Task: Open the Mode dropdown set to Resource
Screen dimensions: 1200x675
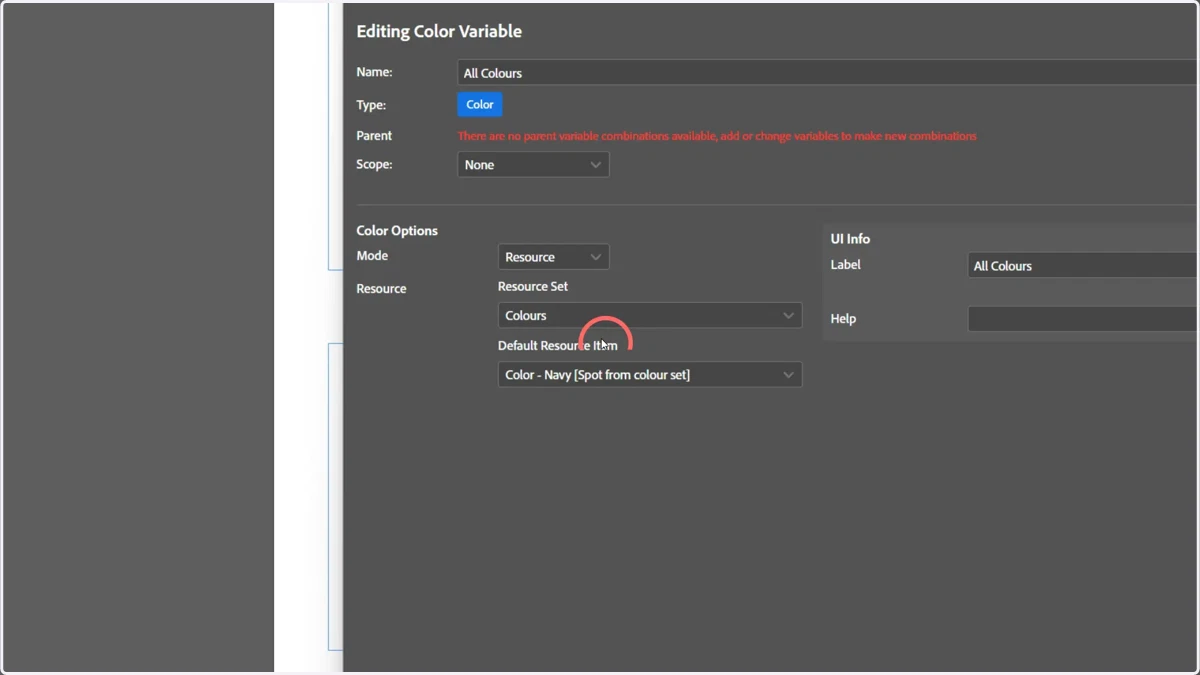Action: pos(553,257)
